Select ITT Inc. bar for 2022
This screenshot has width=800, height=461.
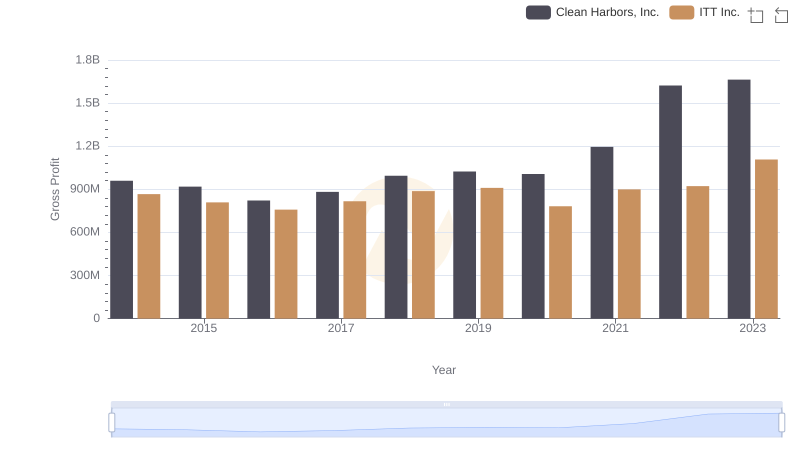point(697,252)
